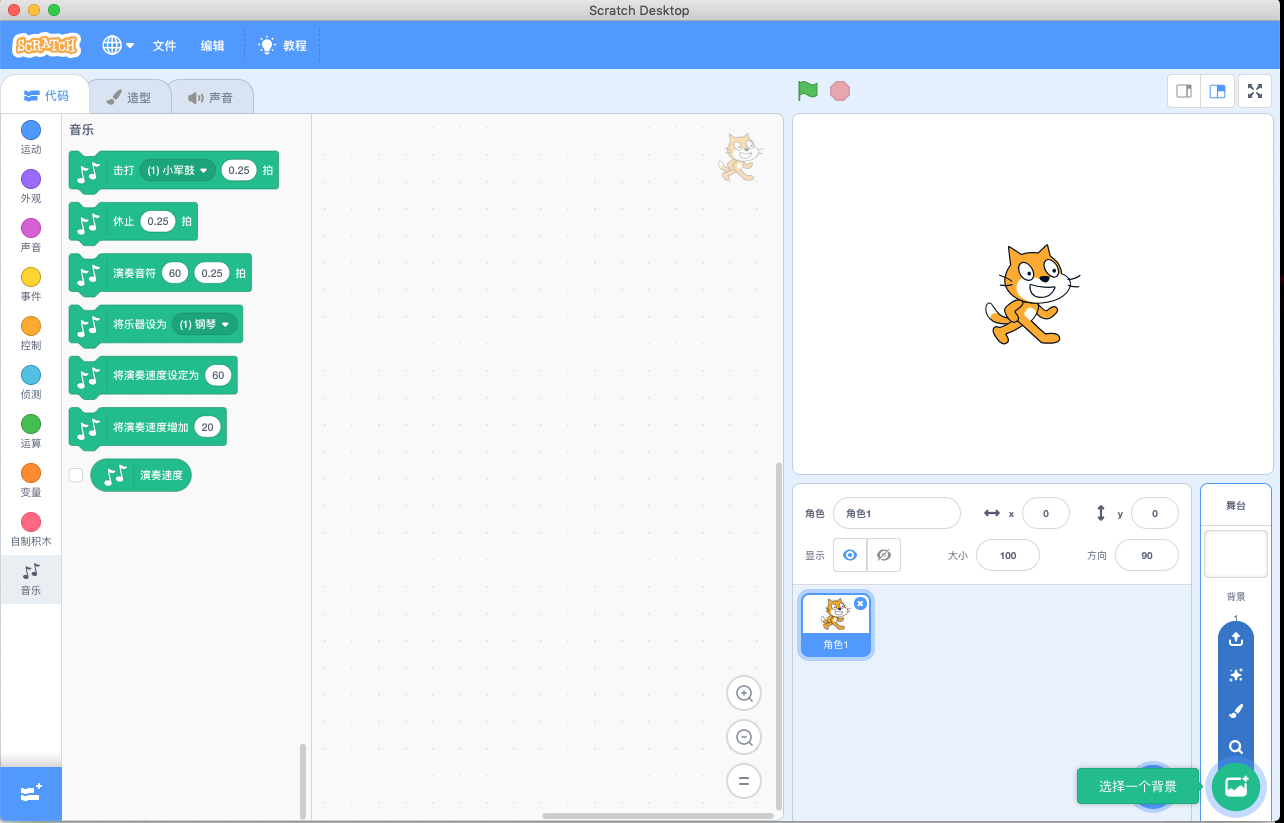Click the sprite x position field
The image size is (1284, 823).
click(1046, 513)
